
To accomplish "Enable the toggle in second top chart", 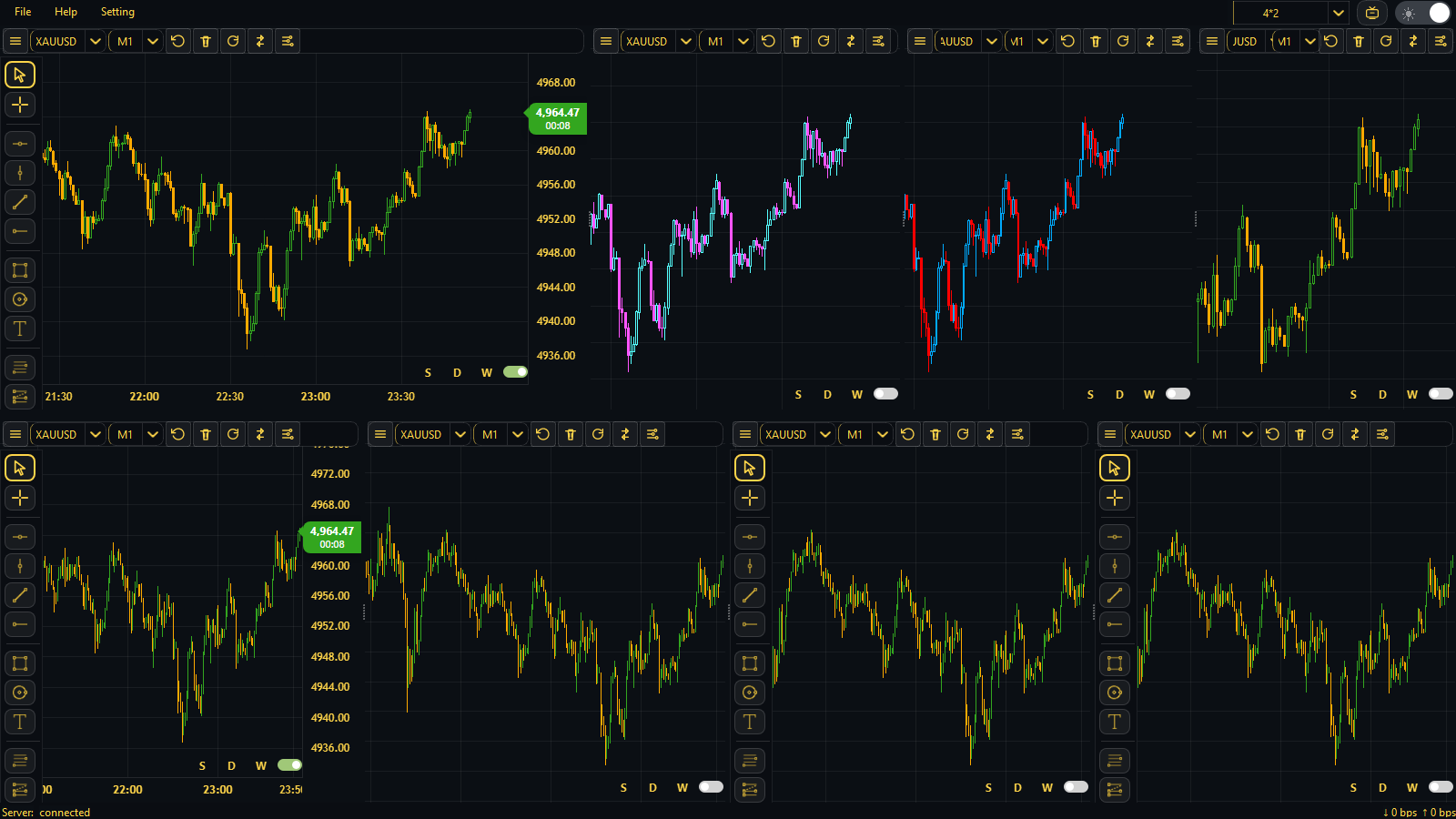I will click(x=885, y=394).
